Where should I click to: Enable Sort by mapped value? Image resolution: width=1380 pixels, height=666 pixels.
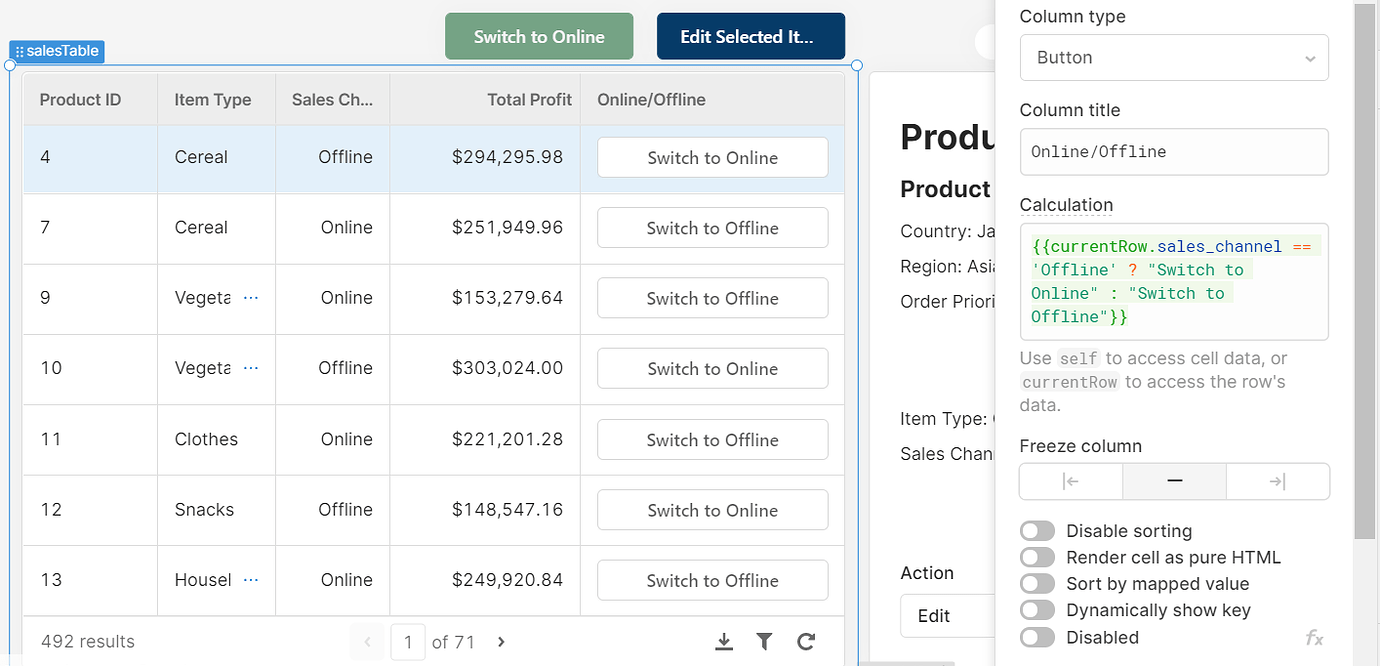[x=1037, y=583]
